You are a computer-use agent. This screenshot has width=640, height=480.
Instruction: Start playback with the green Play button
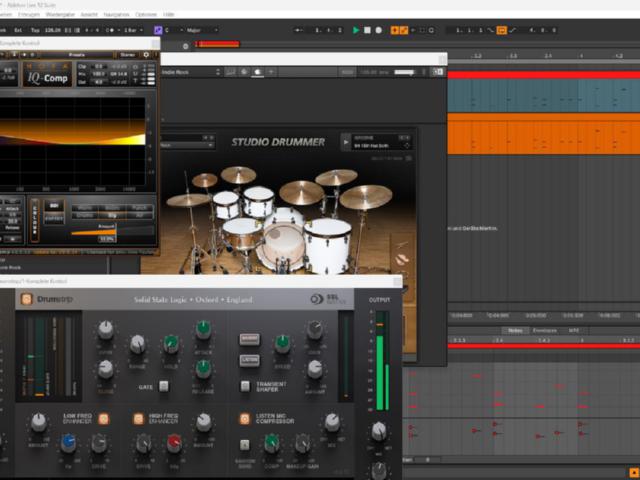356,30
